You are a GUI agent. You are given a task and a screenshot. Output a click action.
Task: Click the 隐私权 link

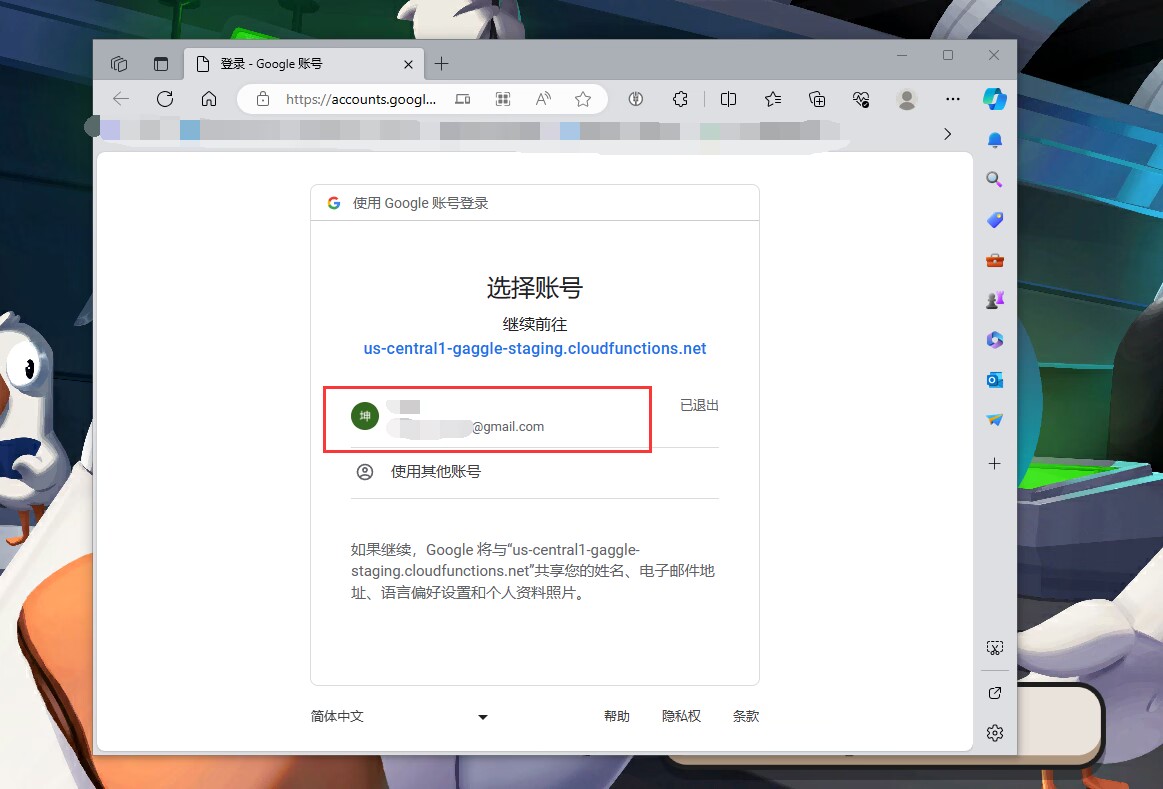click(x=681, y=716)
